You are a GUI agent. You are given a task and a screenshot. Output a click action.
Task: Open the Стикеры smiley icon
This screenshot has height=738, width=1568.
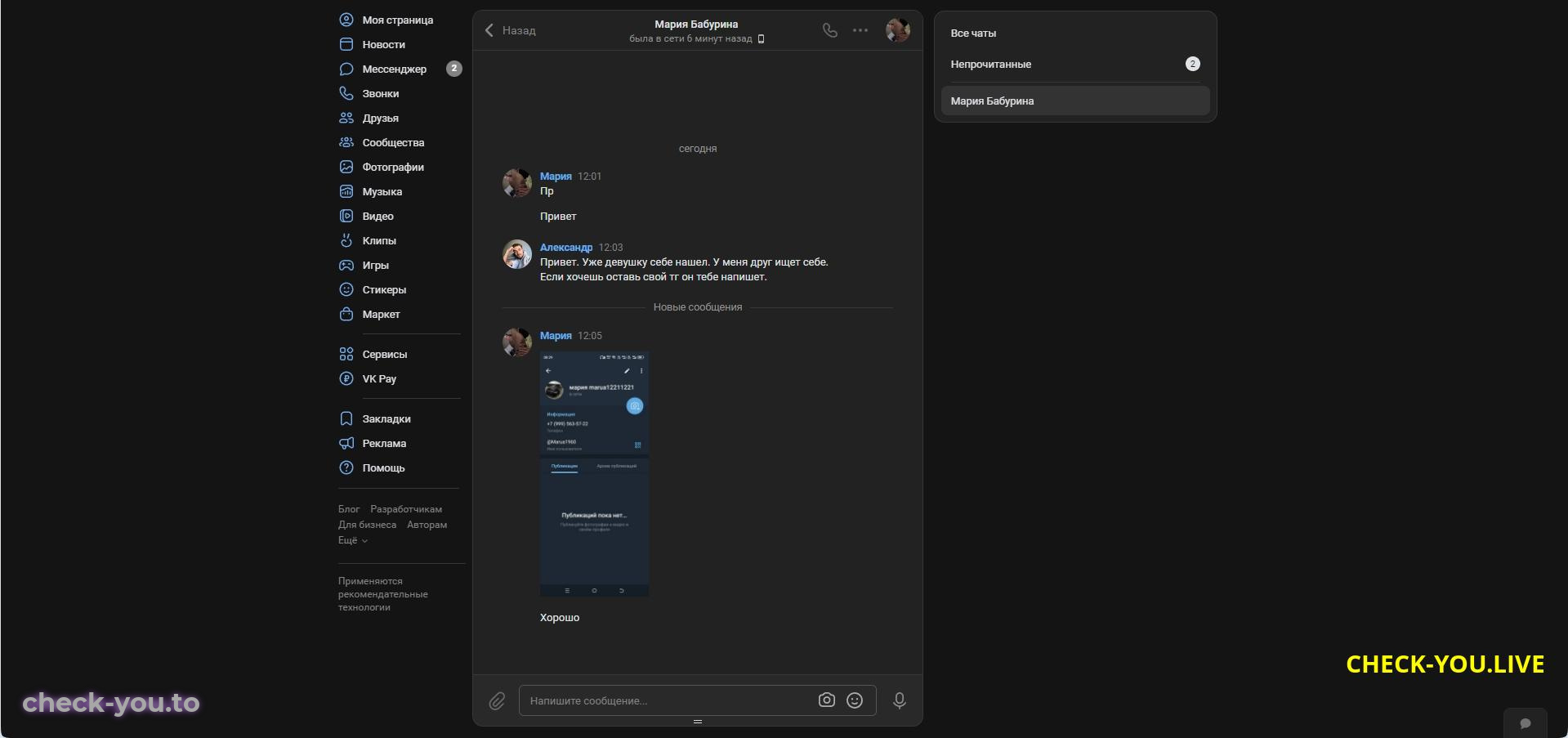coord(346,289)
